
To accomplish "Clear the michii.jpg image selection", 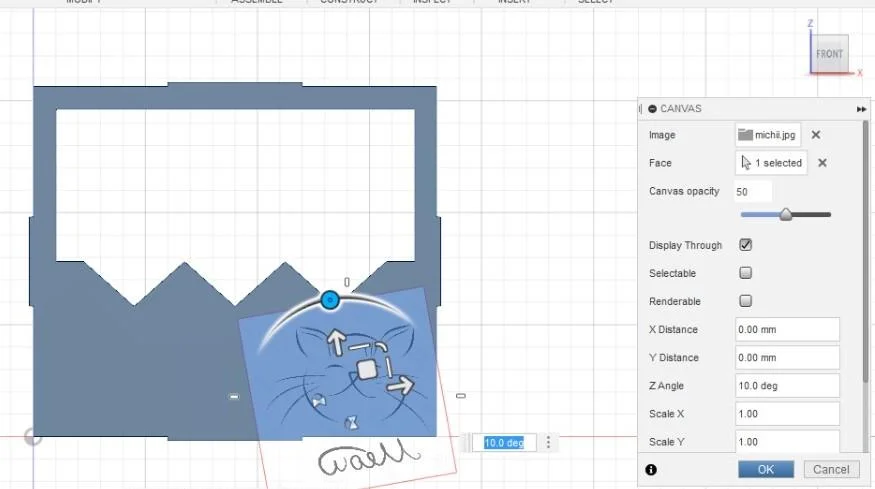I will click(816, 135).
